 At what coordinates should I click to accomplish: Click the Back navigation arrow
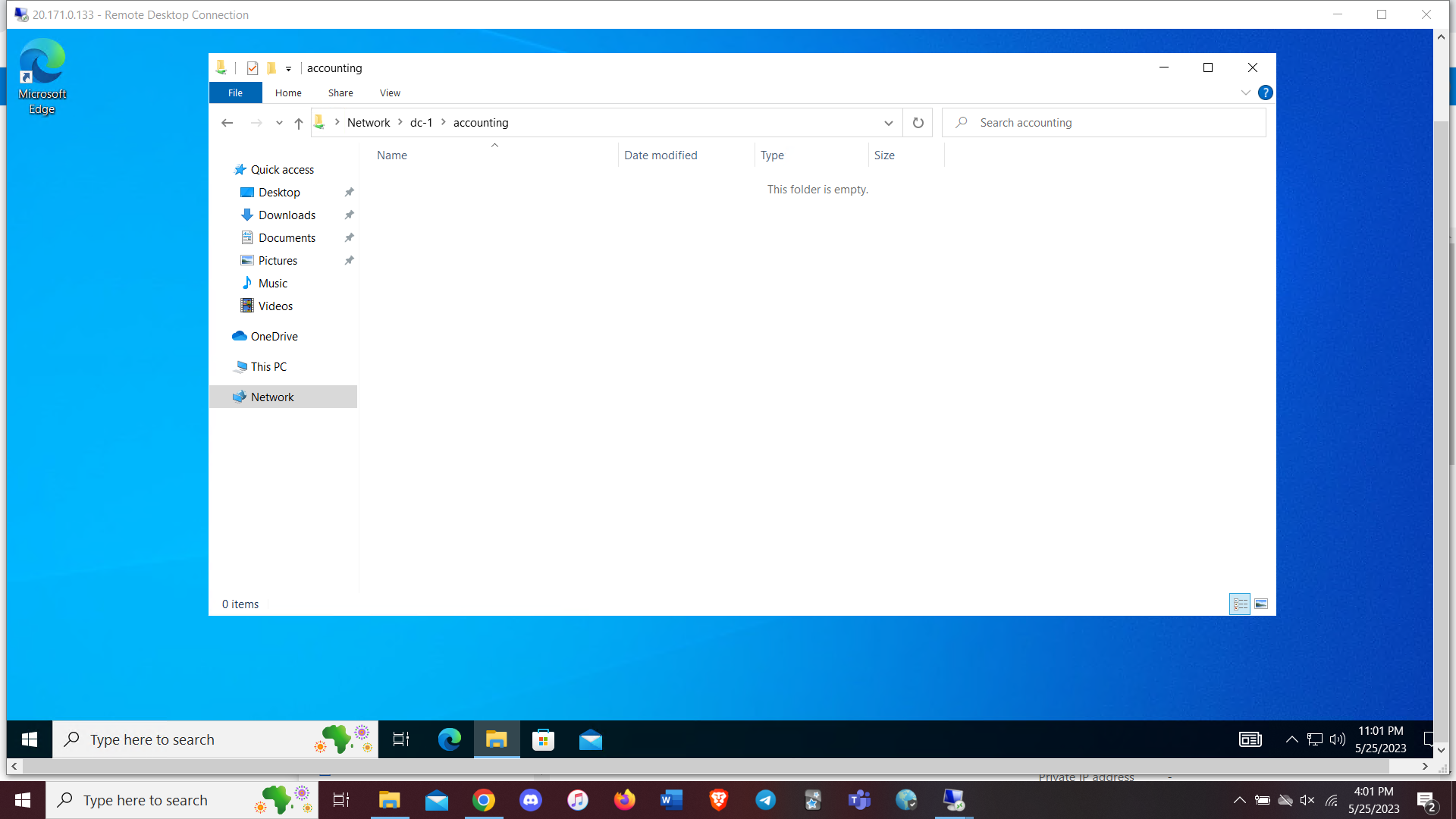pos(227,123)
